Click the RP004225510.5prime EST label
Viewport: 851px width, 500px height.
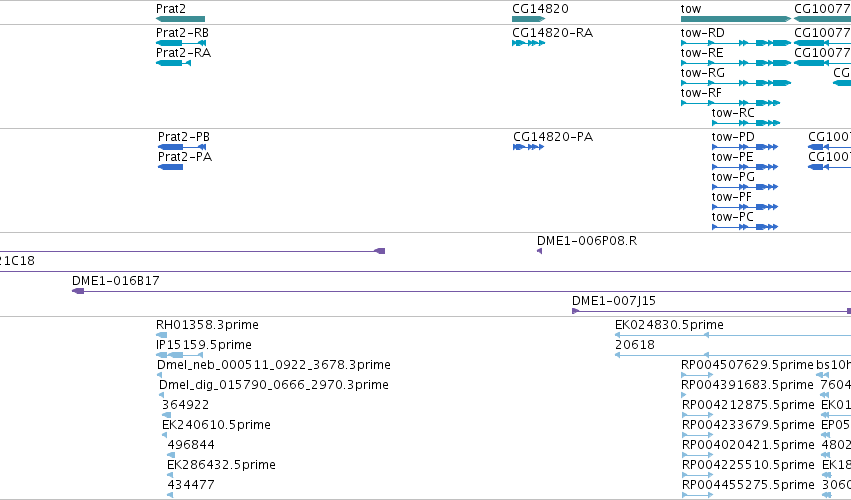pos(748,465)
